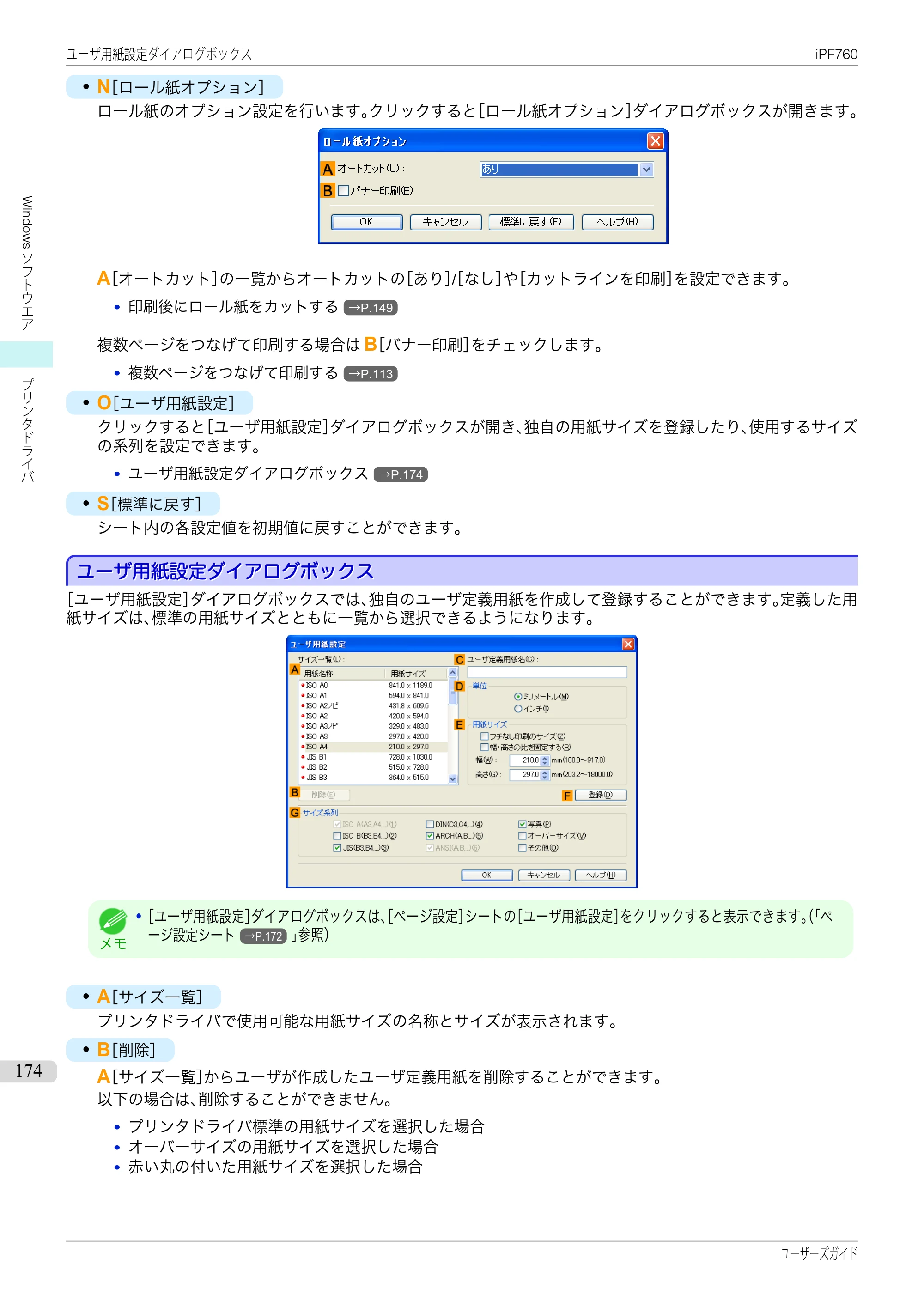Click the 用紙名称 column header
924x1307 pixels.
click(342, 674)
